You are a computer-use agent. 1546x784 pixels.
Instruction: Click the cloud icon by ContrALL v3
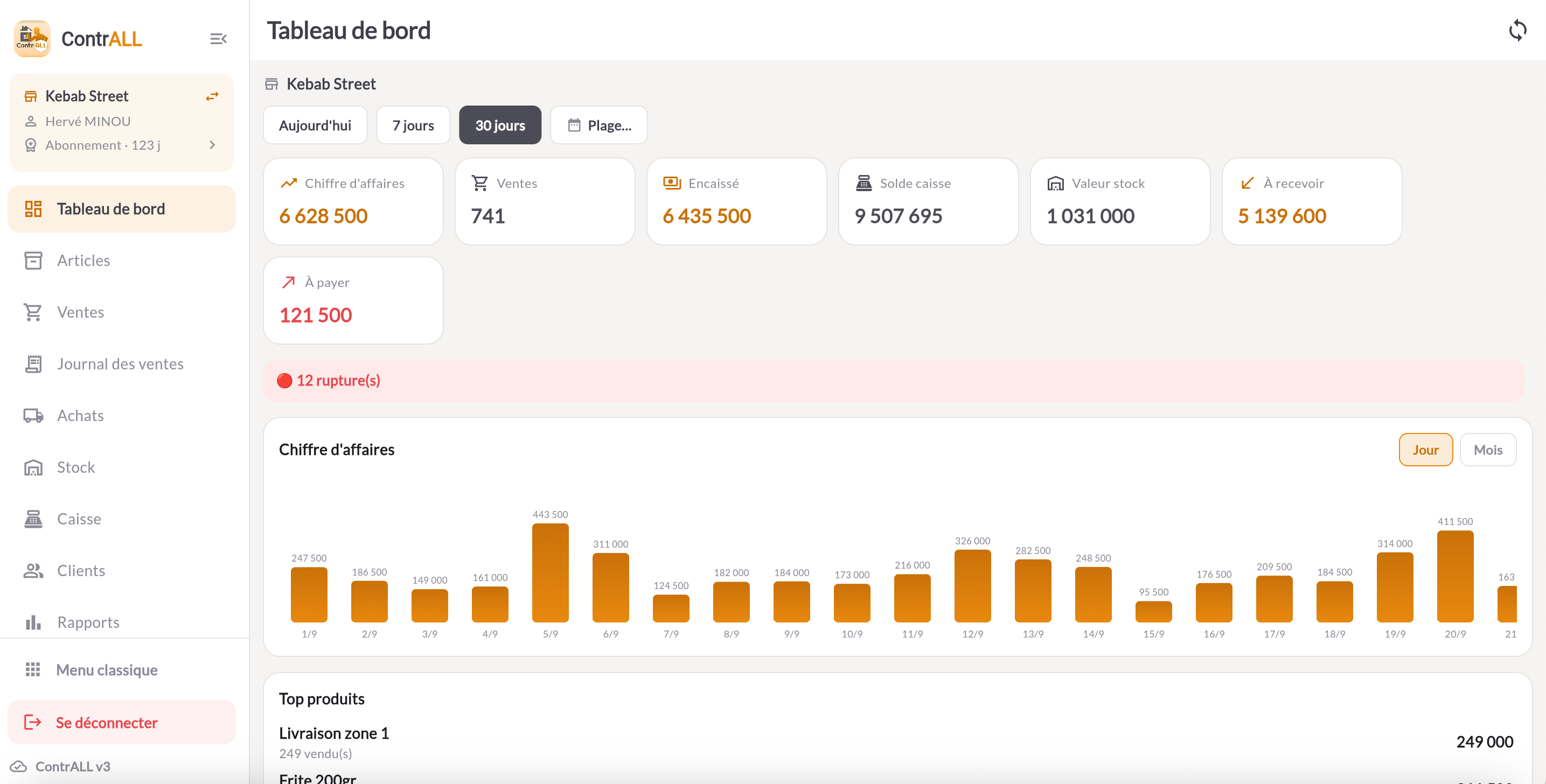coord(19,766)
